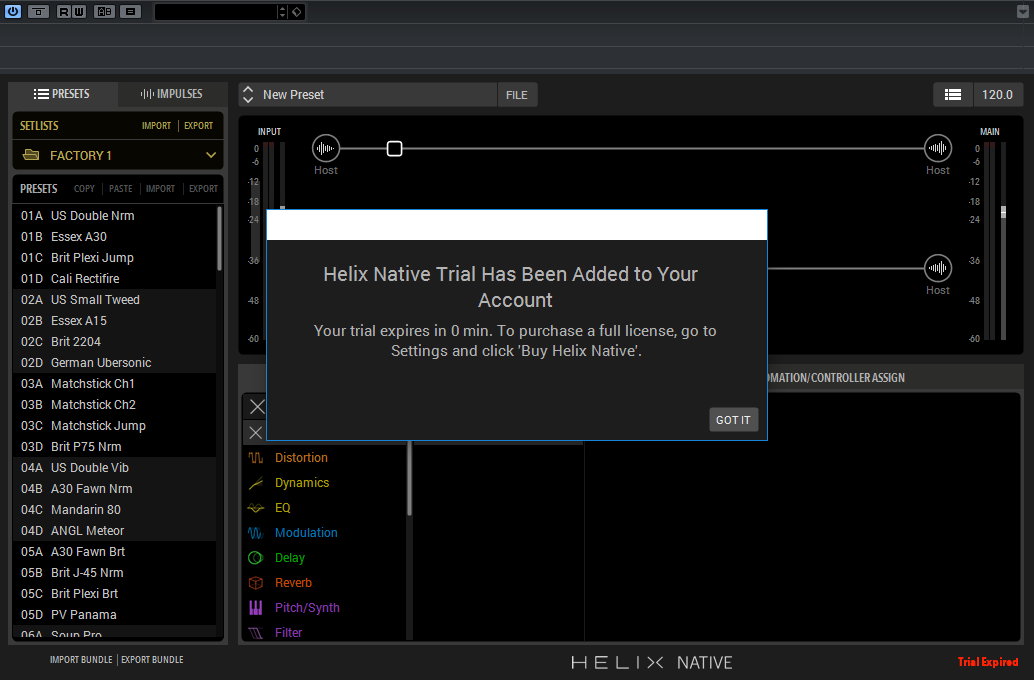Viewport: 1034px width, 680px height.
Task: Click the 120.0 tempo value
Action: [x=998, y=95]
